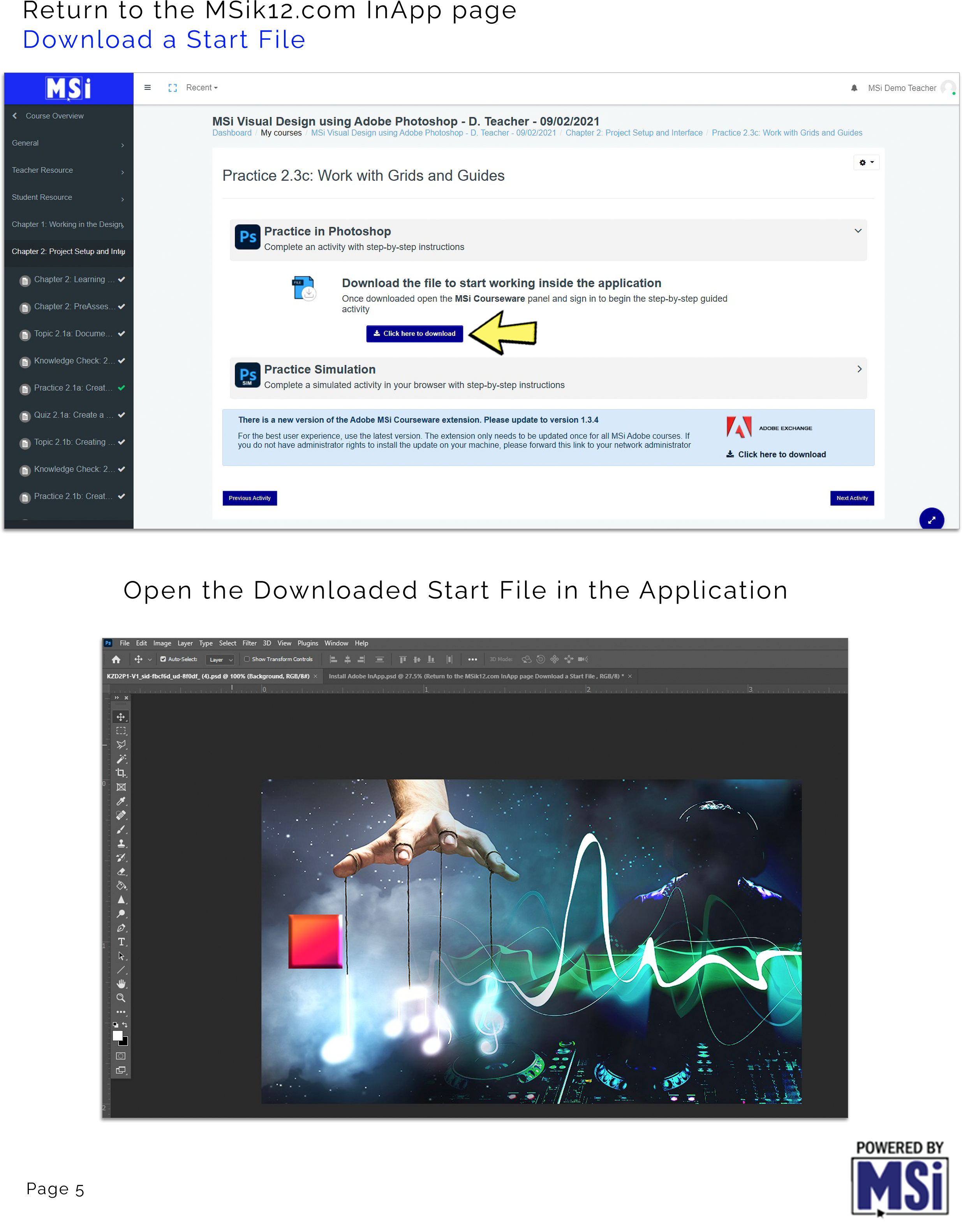Viewport: 962px width, 1232px height.
Task: Expand the Practice Simulation section
Action: pos(859,369)
